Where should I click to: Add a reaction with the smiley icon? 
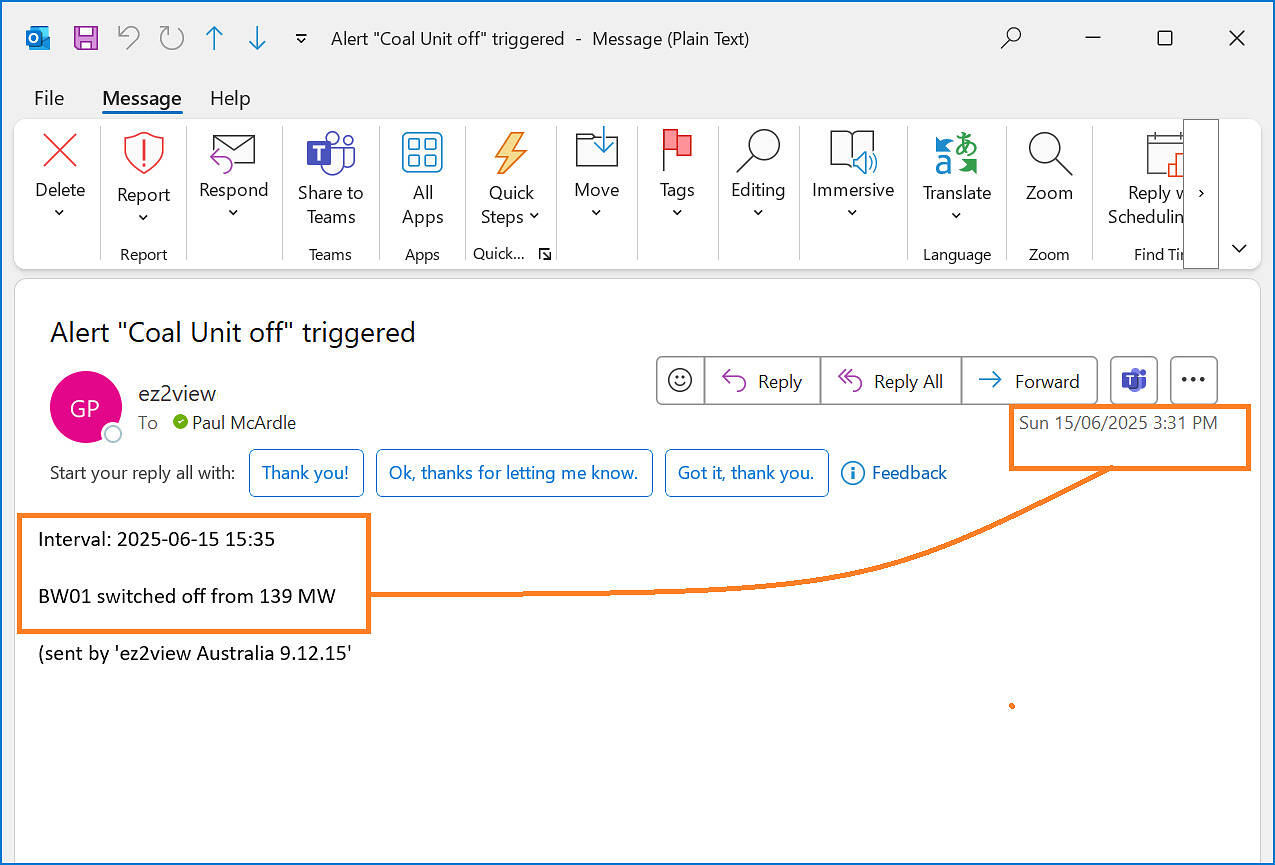pyautogui.click(x=680, y=381)
